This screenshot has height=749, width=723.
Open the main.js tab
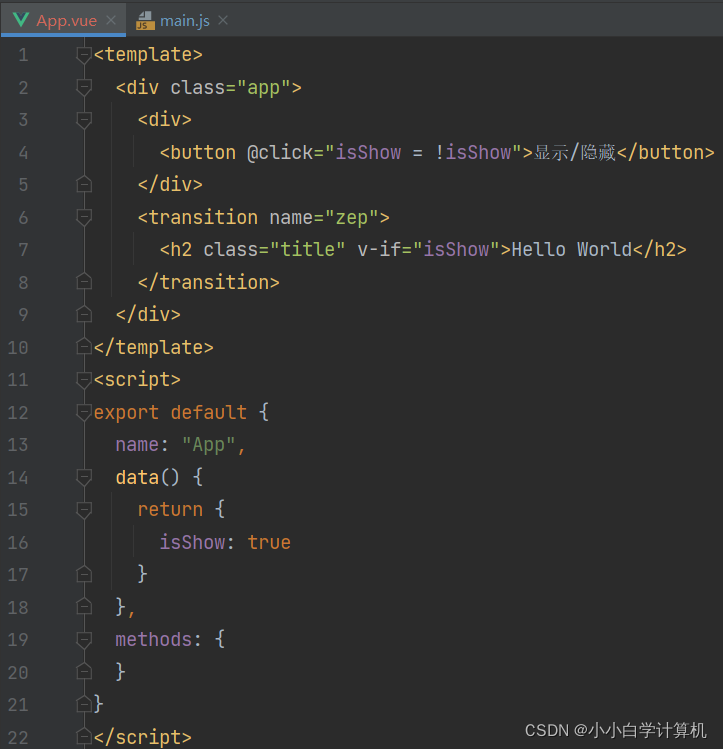click(x=184, y=21)
